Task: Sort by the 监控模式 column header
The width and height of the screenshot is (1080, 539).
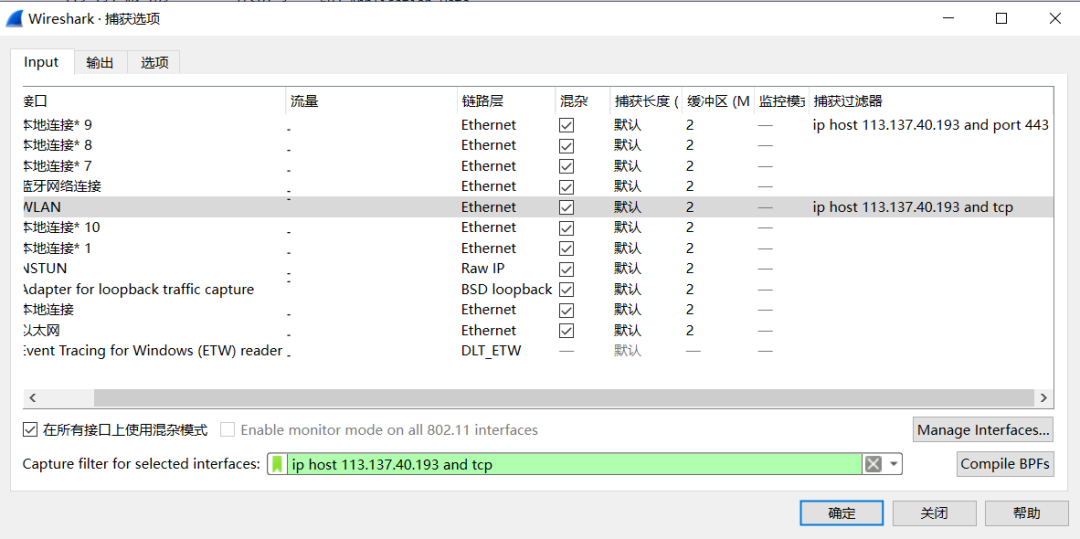Action: pos(782,102)
